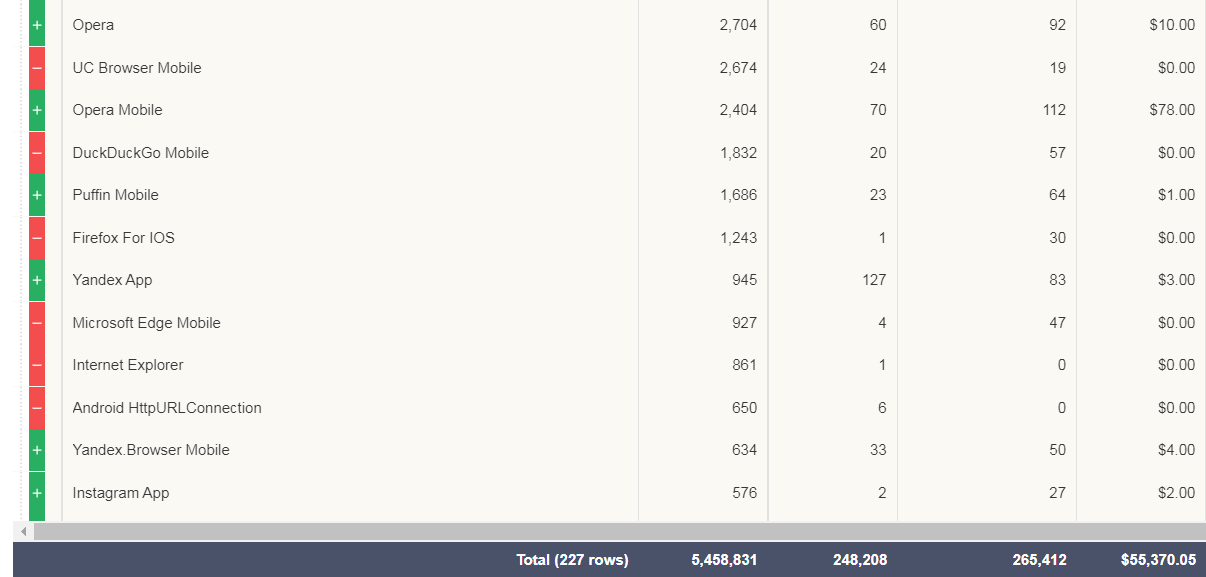
Task: Click the 2,404 value for Opera Mobile
Action: point(738,110)
